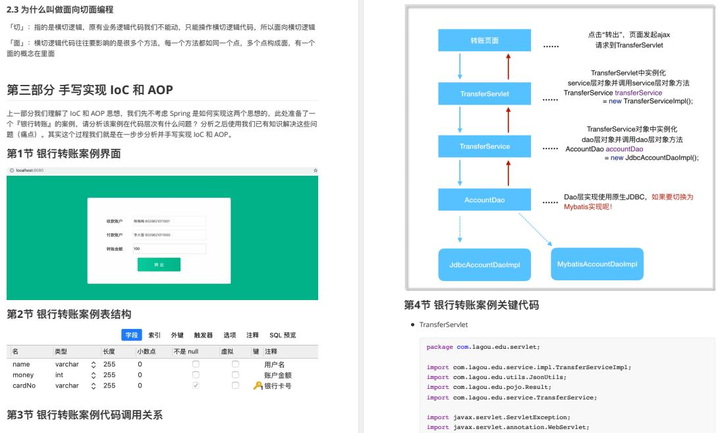Toggle 不是 null checkbox for name row
The width and height of the screenshot is (720, 433).
tap(196, 364)
